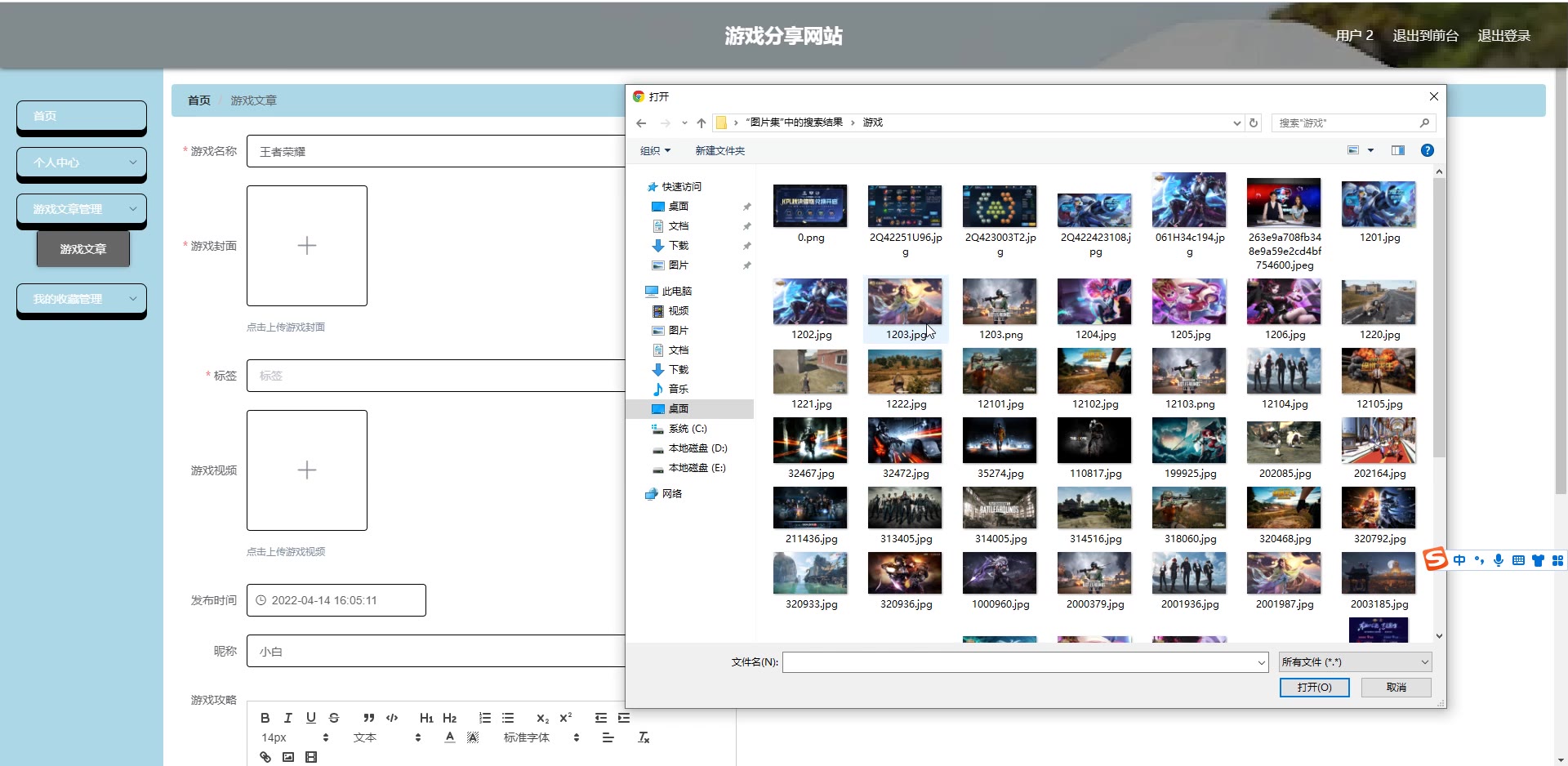Click 首页 in the breadcrumb
Image resolution: width=1568 pixels, height=766 pixels.
pos(199,100)
